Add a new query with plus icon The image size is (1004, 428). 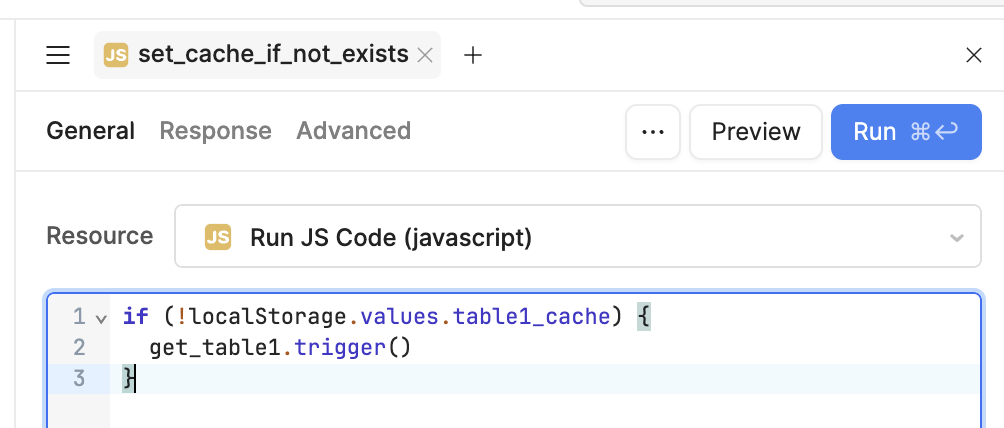tap(473, 55)
